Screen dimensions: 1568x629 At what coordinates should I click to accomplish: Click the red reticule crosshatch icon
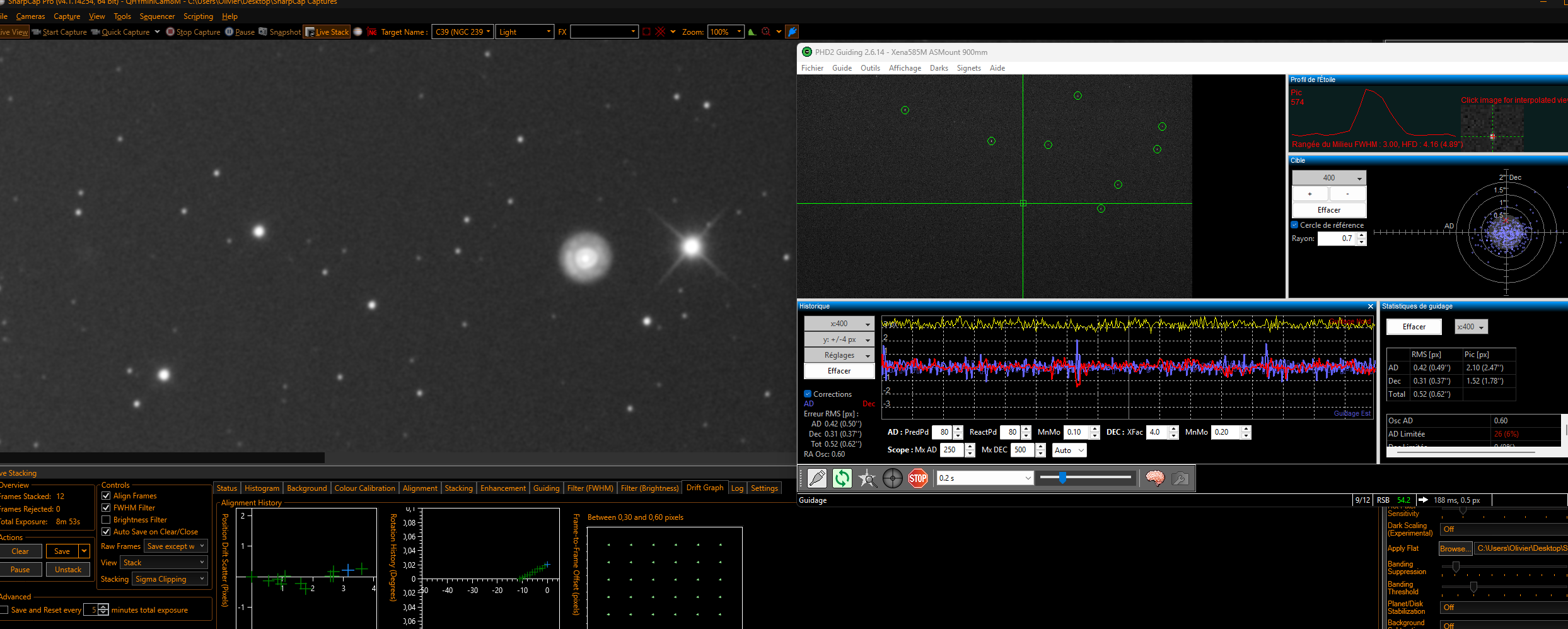[660, 32]
